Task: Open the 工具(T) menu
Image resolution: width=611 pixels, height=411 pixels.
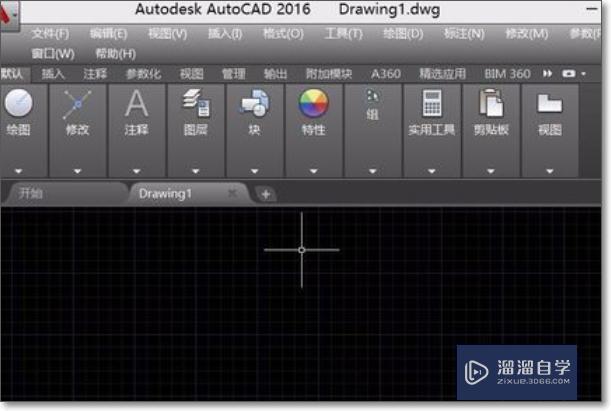Action: (343, 34)
